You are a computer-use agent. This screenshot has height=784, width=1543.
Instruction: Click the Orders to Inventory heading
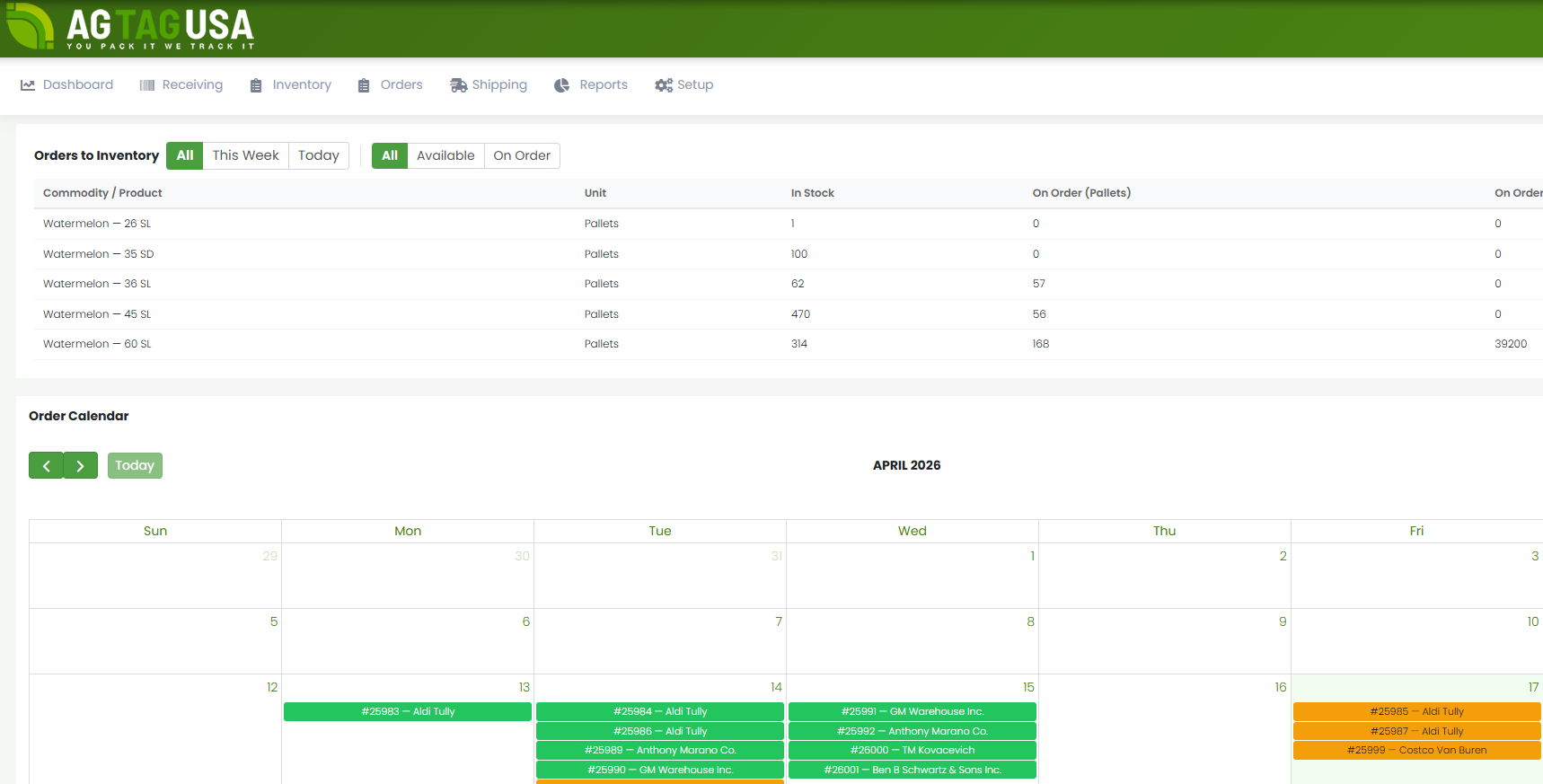[x=97, y=155]
